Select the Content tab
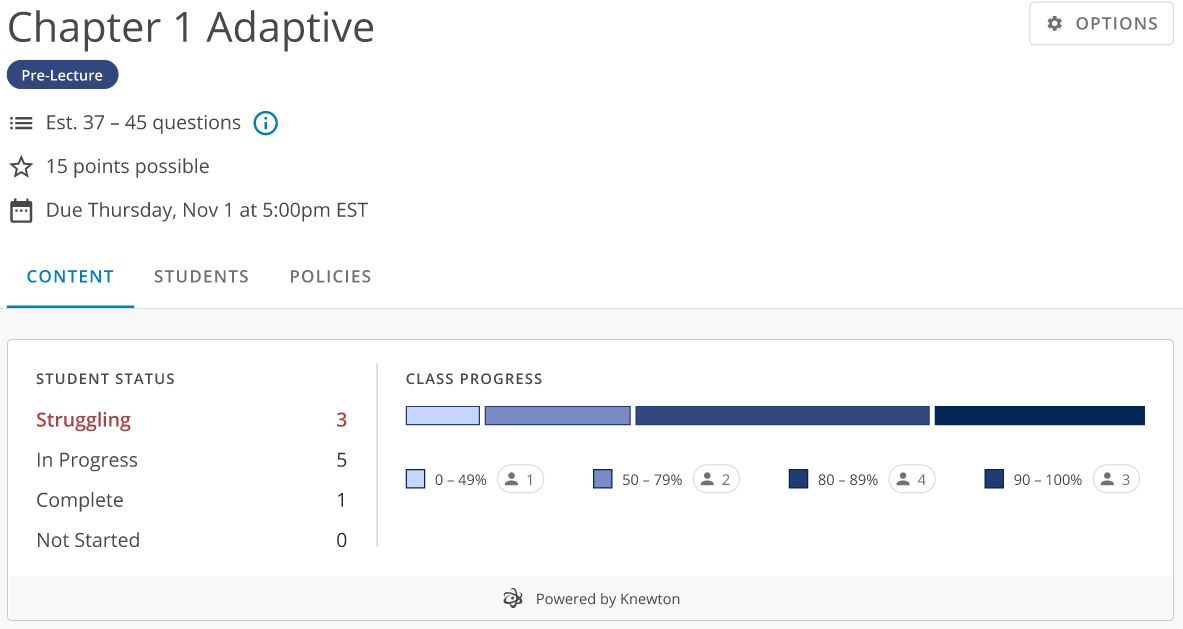This screenshot has width=1183, height=629. coord(70,277)
